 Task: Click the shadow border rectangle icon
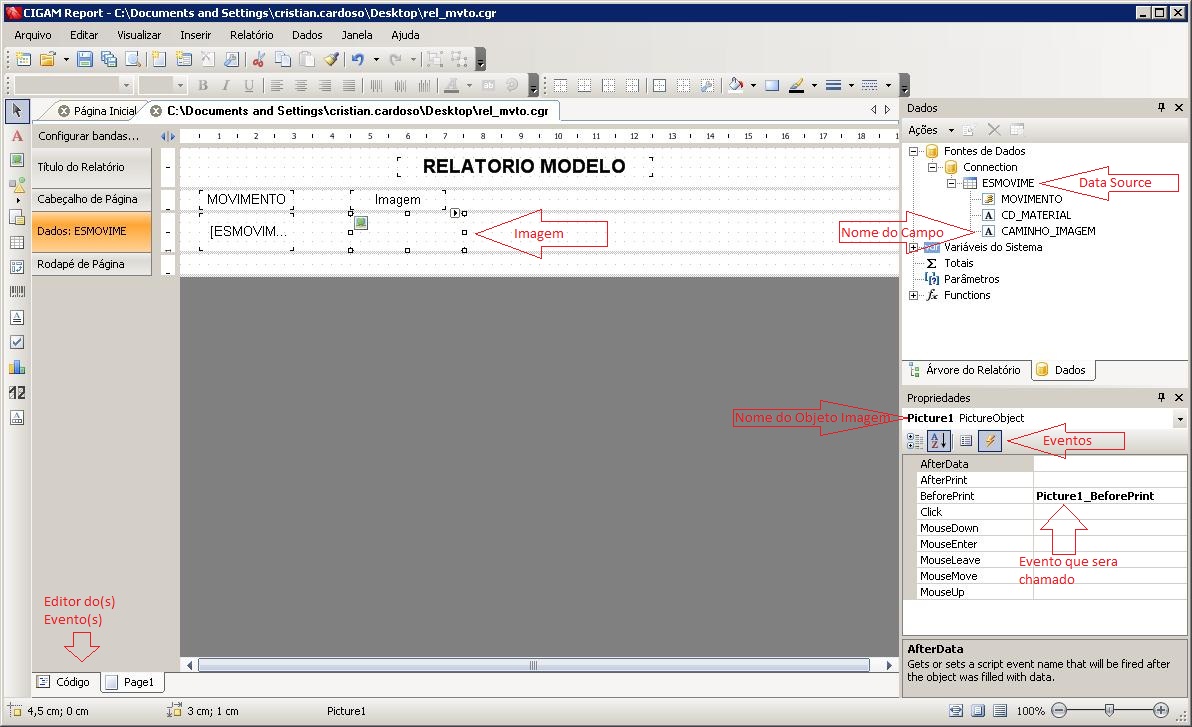772,85
